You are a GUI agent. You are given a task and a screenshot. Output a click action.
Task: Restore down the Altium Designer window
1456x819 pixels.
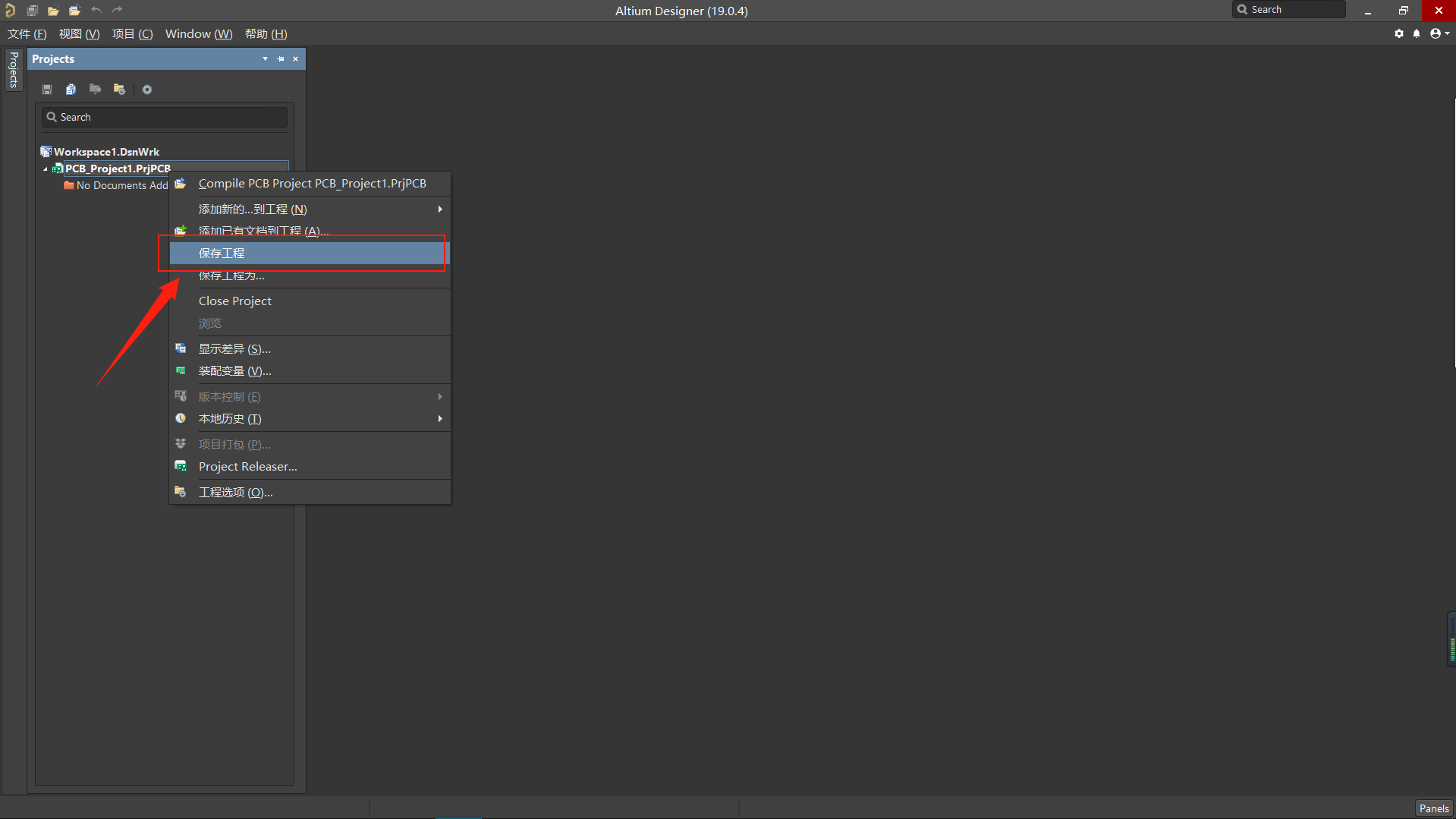pyautogui.click(x=1404, y=11)
